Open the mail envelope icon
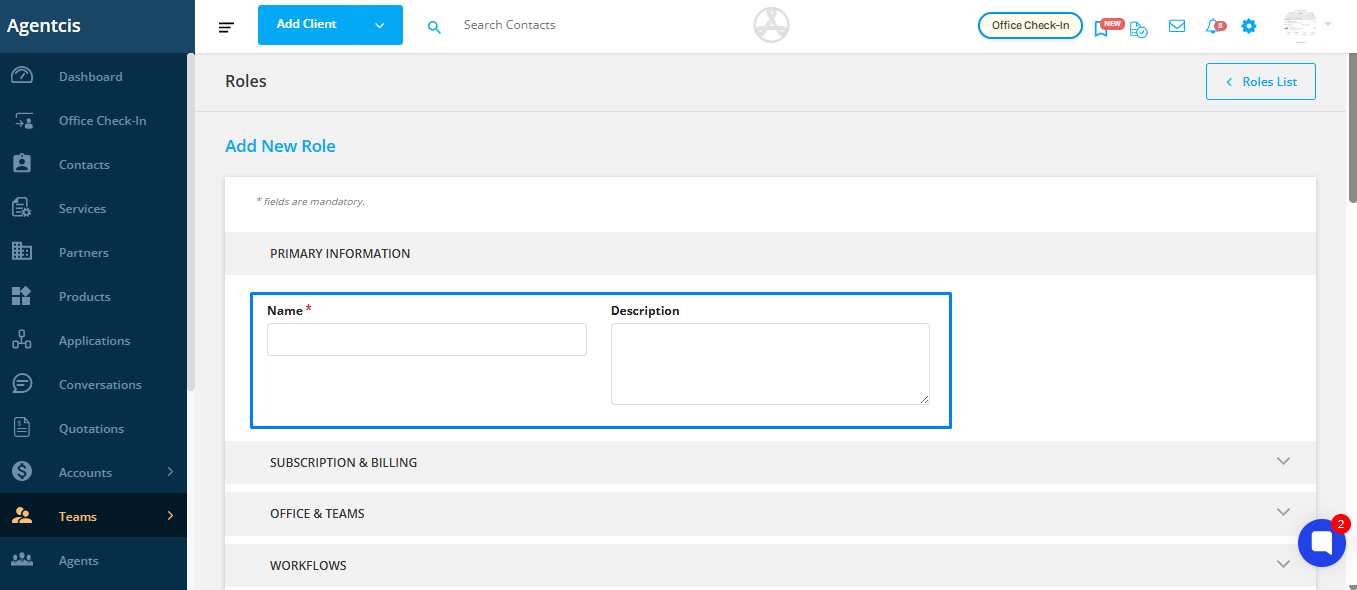 1177,26
